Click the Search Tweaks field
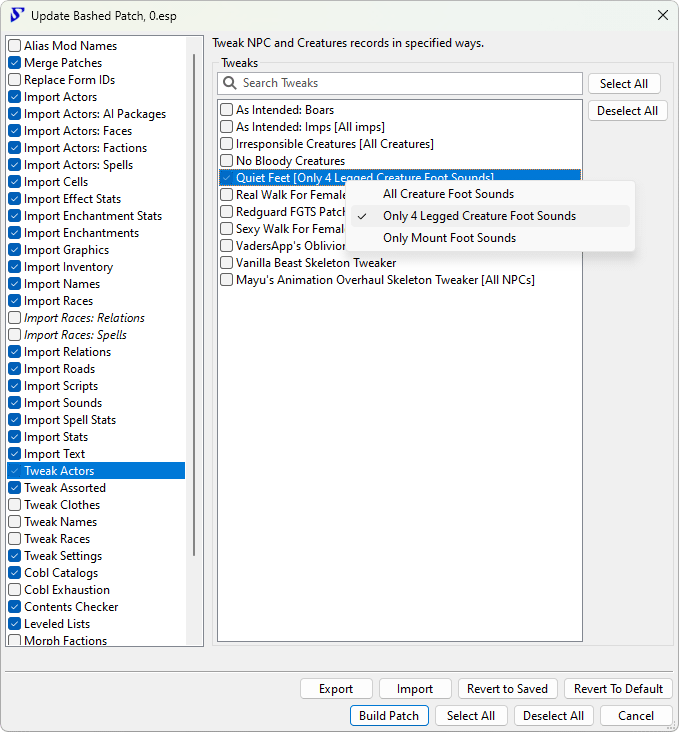Image resolution: width=679 pixels, height=732 pixels. [400, 83]
